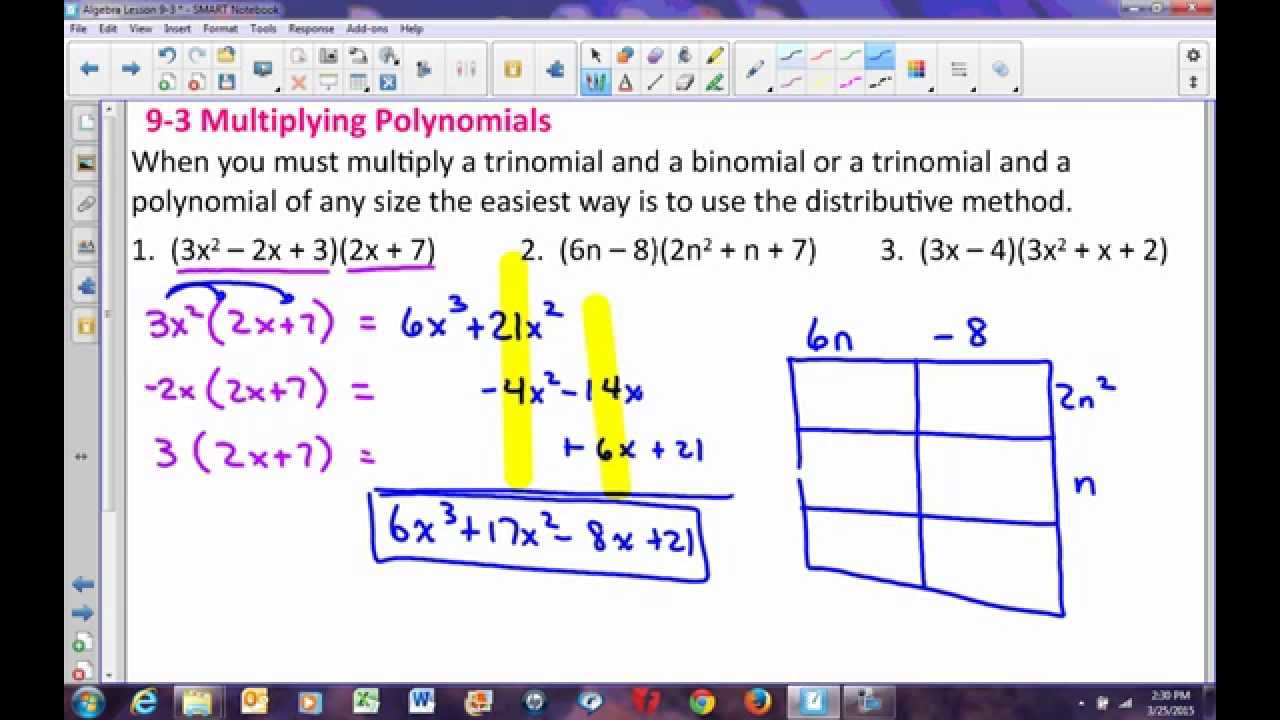Select the magenta thick pen line style
Image resolution: width=1280 pixels, height=720 pixels.
(x=851, y=83)
